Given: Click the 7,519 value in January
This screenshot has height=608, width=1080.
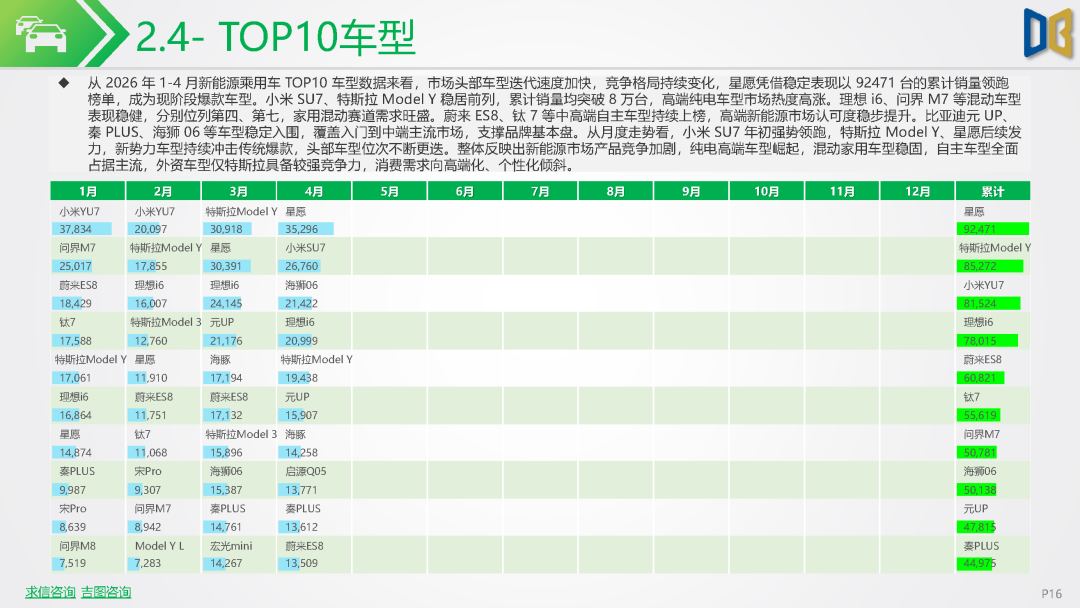Looking at the screenshot, I should tap(72, 563).
